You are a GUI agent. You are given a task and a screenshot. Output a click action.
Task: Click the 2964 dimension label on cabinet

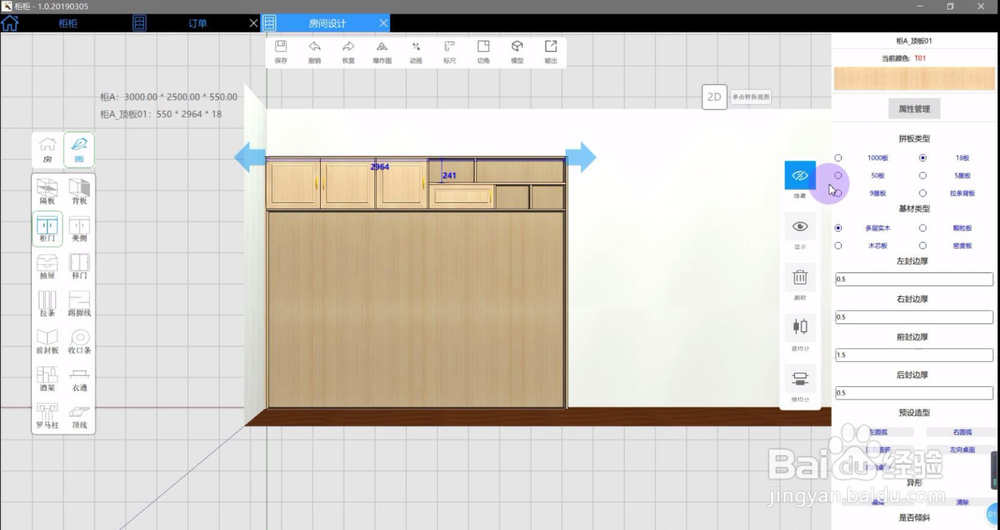point(379,166)
